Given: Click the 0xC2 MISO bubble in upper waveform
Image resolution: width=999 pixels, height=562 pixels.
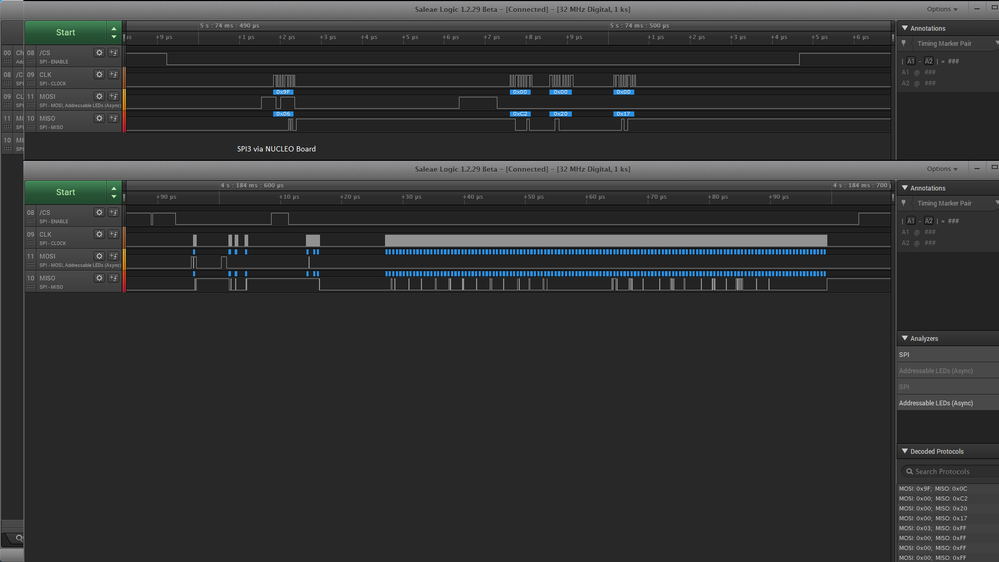Looking at the screenshot, I should coord(520,114).
